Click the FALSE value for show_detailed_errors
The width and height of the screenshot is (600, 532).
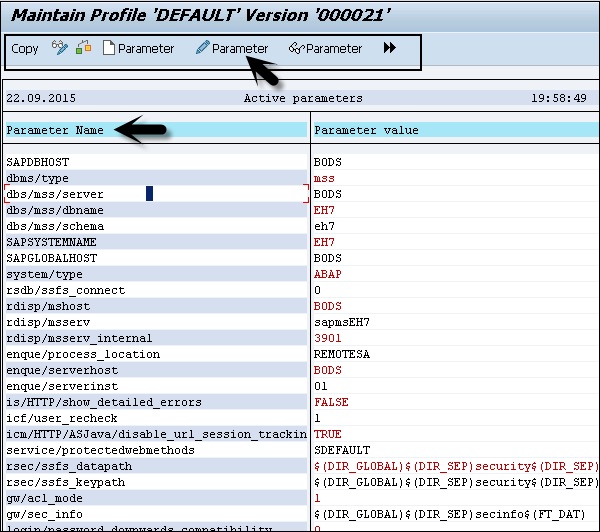click(x=330, y=402)
